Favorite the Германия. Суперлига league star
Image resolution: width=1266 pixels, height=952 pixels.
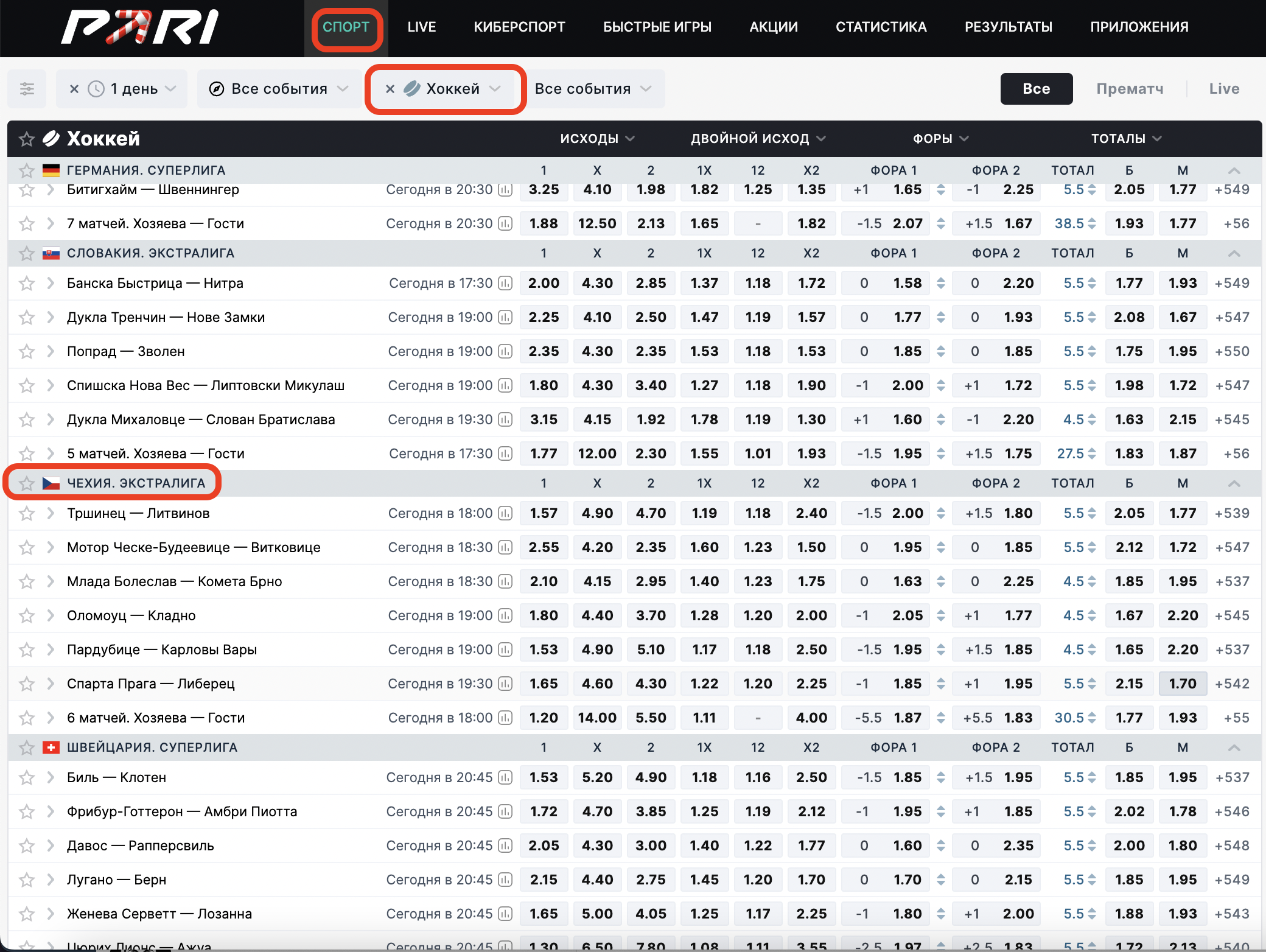pyautogui.click(x=27, y=170)
